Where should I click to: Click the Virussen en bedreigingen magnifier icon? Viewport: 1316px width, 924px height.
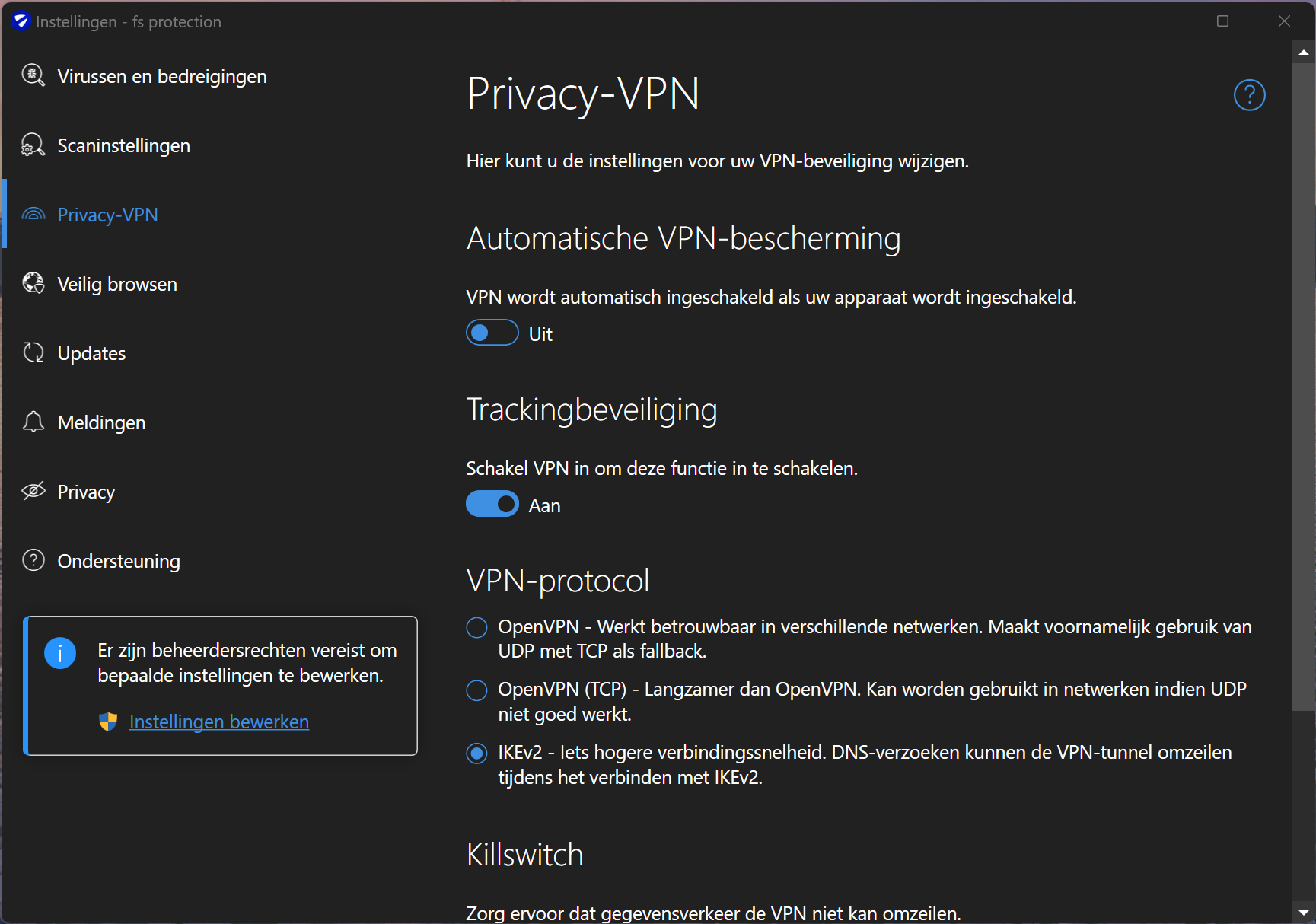33,75
